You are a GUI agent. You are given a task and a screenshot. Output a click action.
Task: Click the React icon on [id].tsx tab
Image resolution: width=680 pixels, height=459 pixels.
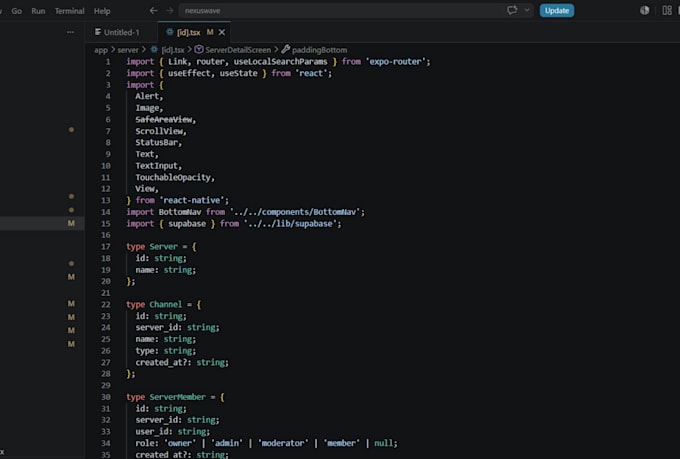tap(170, 32)
